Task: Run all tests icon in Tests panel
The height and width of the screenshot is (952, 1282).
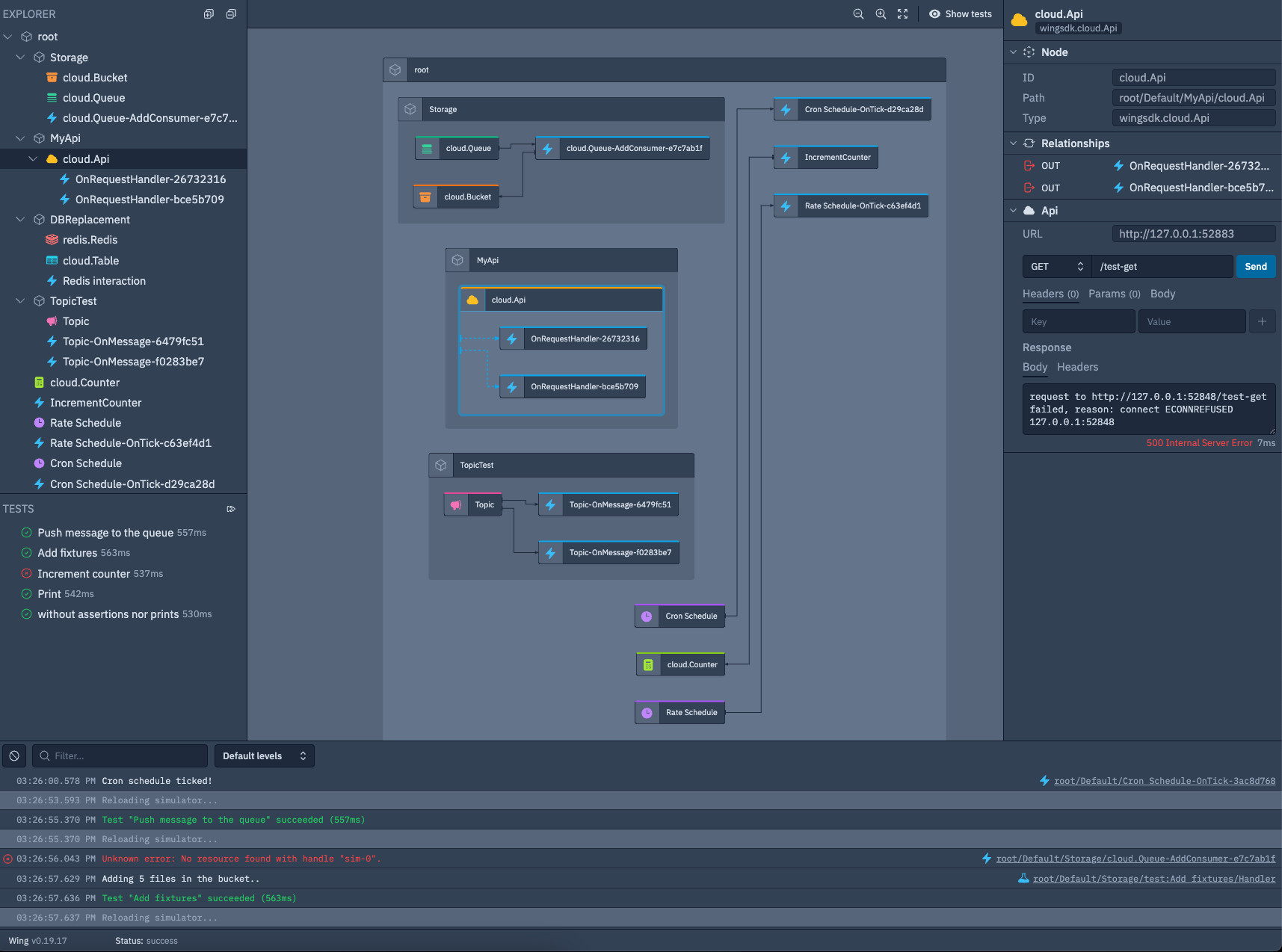Action: pyautogui.click(x=231, y=509)
